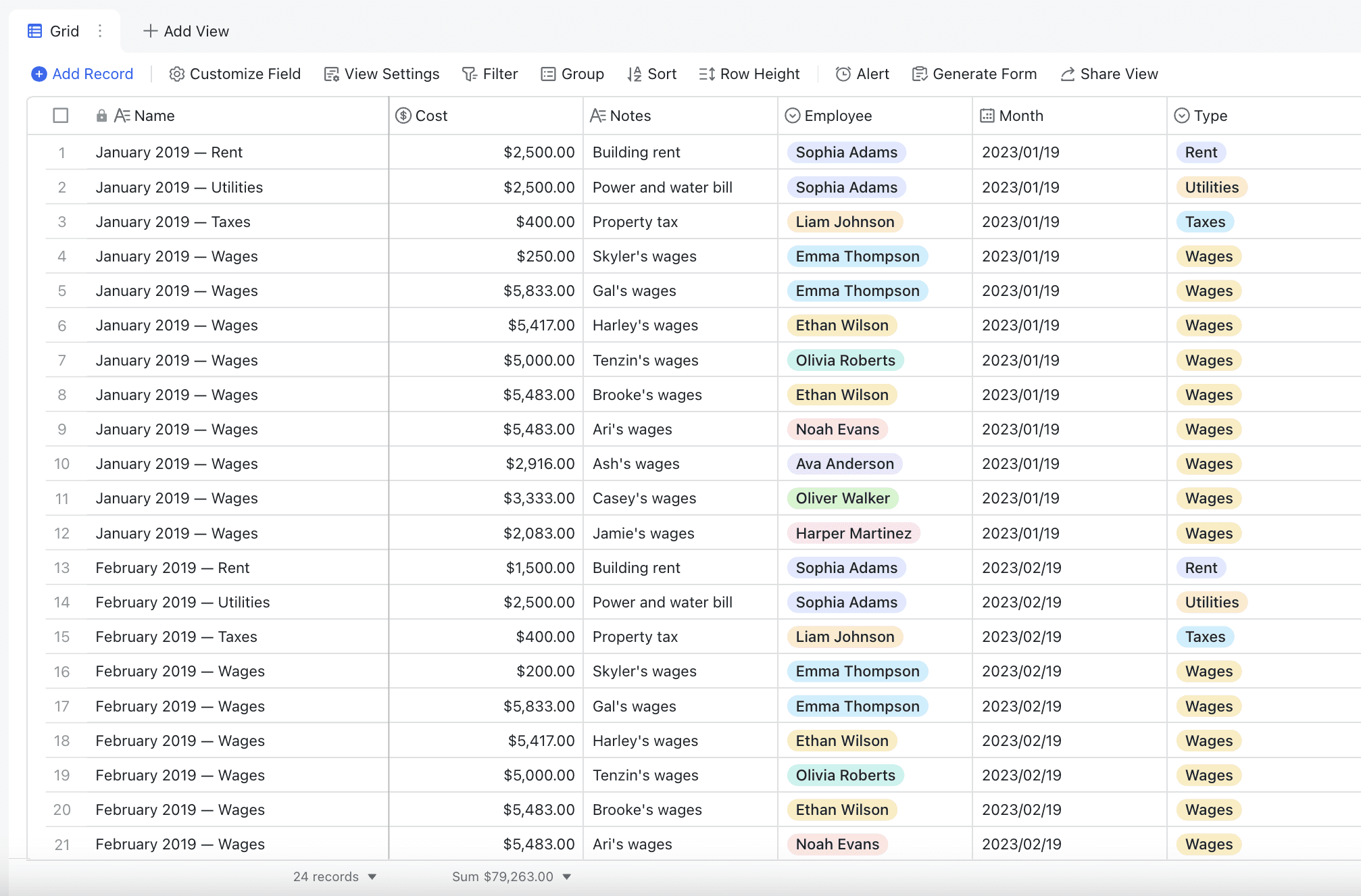Expand the 24 records dropdown arrow
Screen dimensions: 1361x896
click(372, 877)
